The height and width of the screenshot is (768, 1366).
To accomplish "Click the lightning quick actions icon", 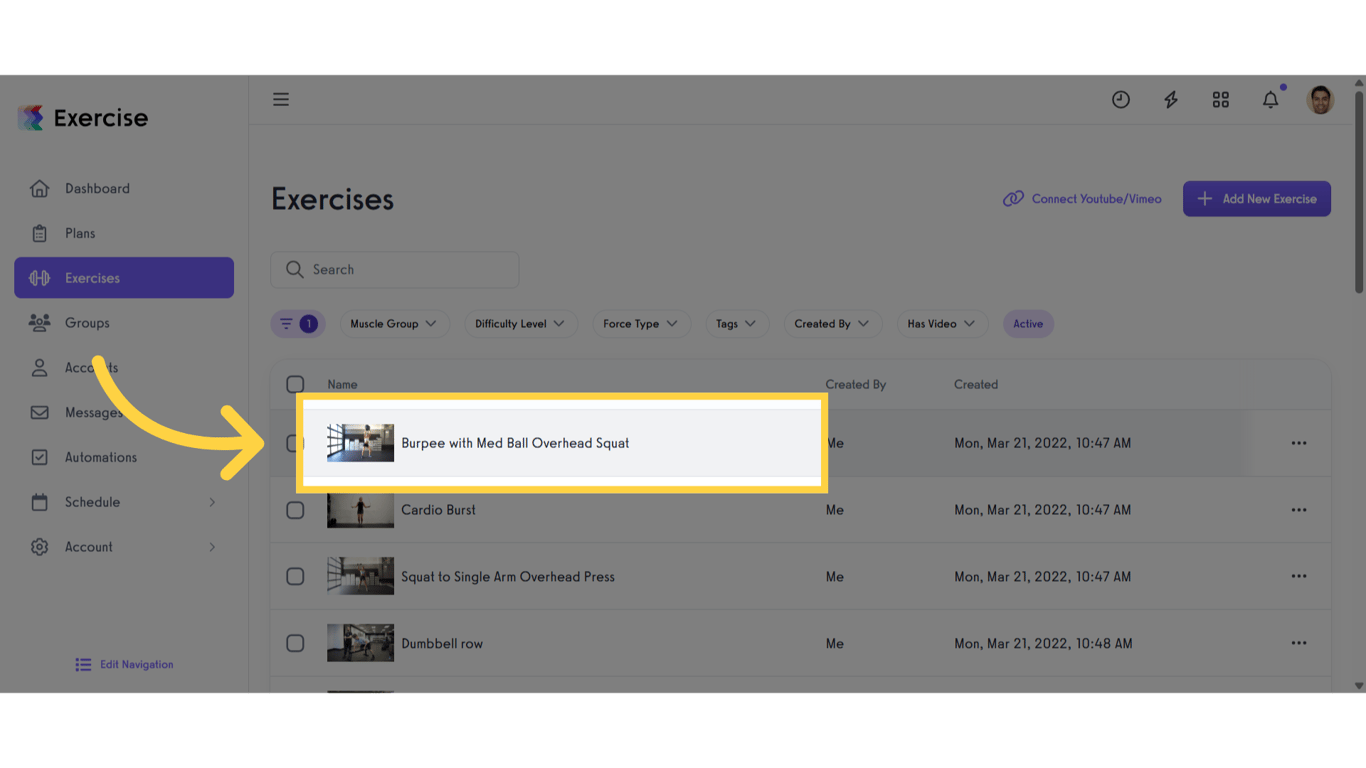I will click(1170, 99).
